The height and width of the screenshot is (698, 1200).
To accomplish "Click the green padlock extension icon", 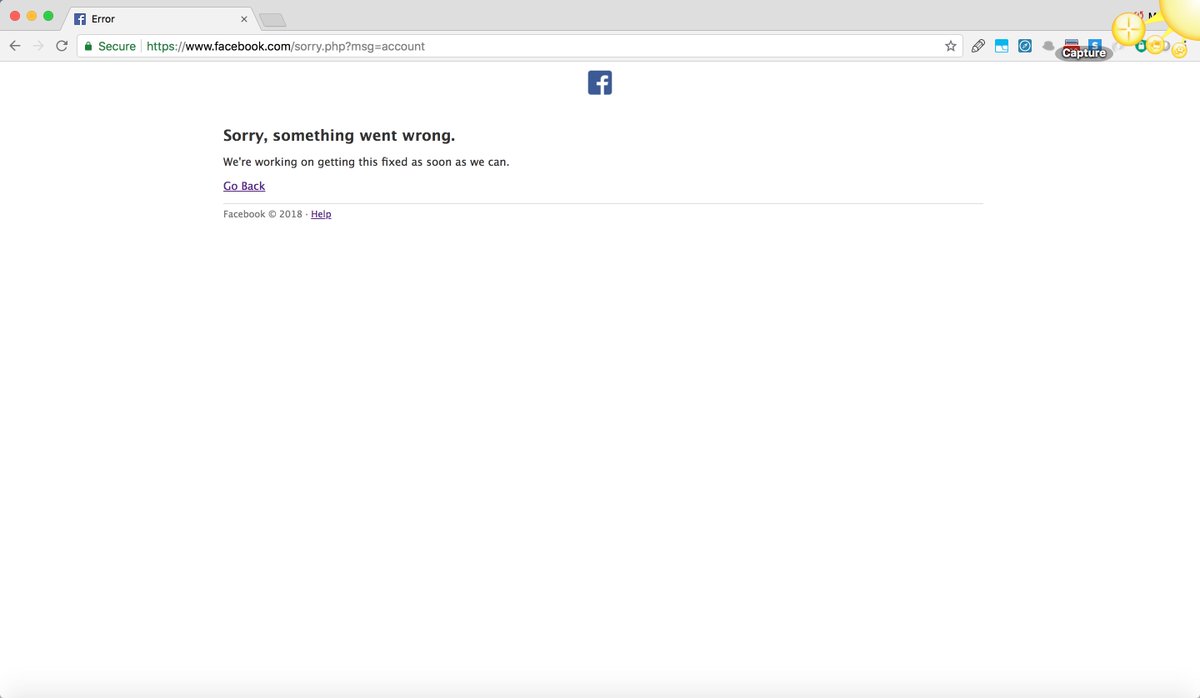I will 1140,48.
